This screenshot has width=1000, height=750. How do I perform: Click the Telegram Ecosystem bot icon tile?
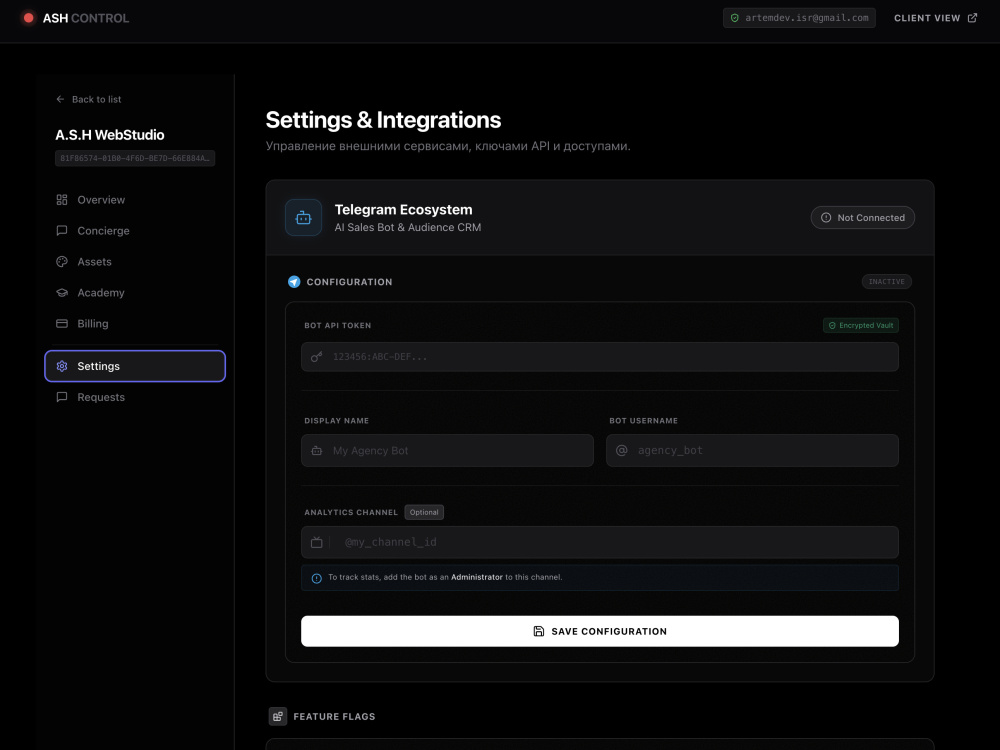coord(304,217)
